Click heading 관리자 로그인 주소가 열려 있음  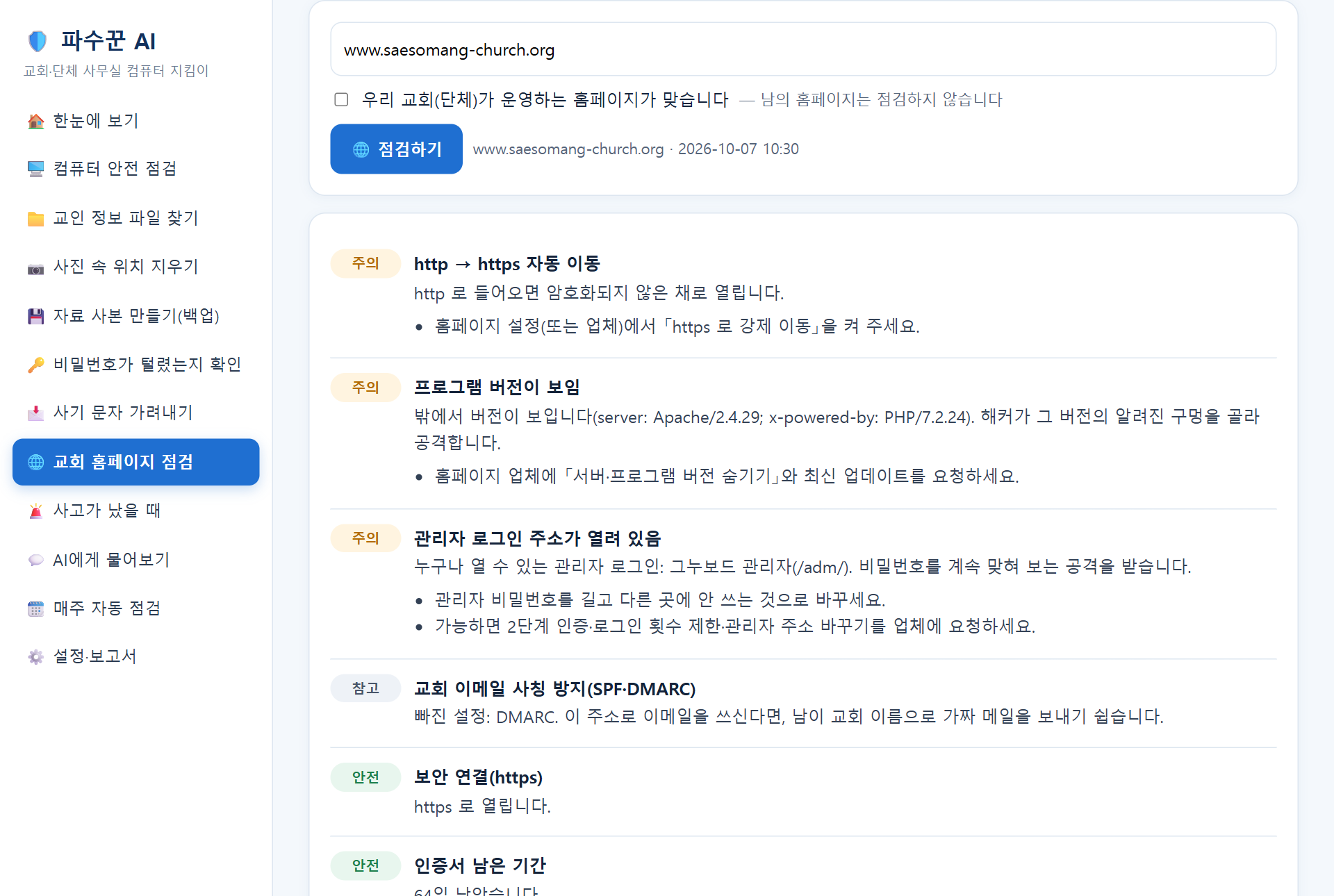coord(537,538)
